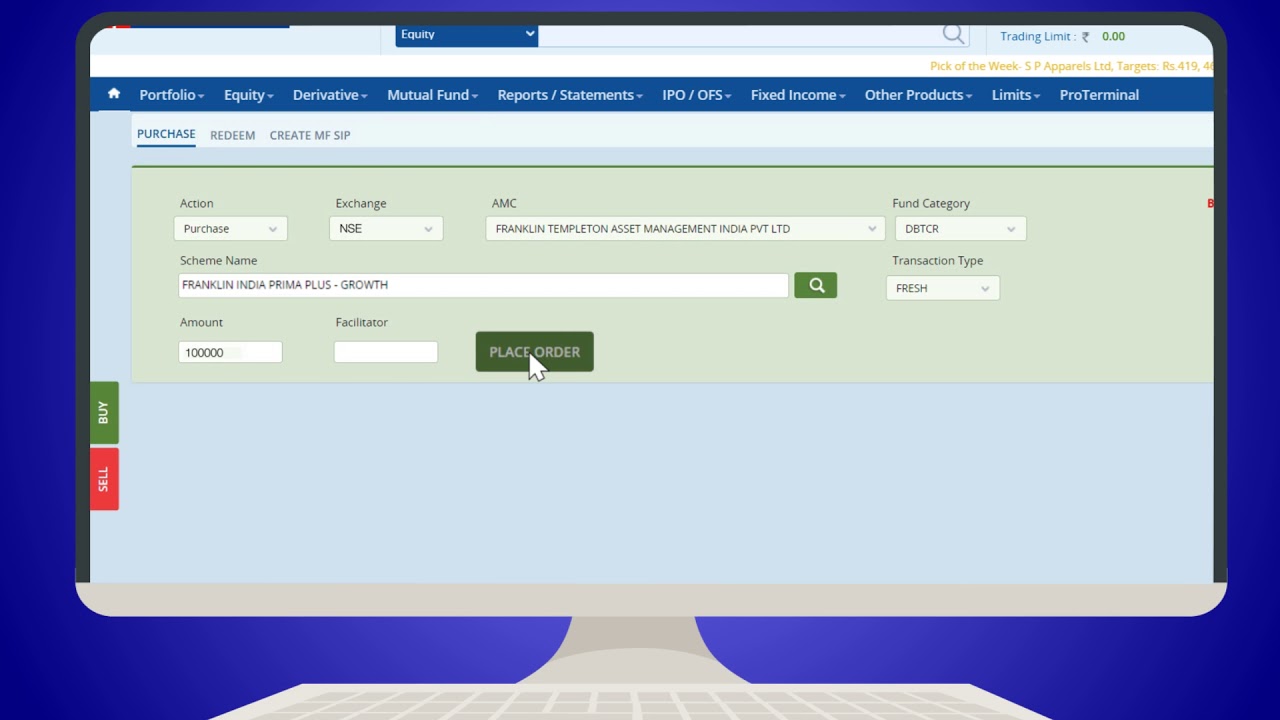
Task: Click the red SELL side button
Action: pos(104,479)
